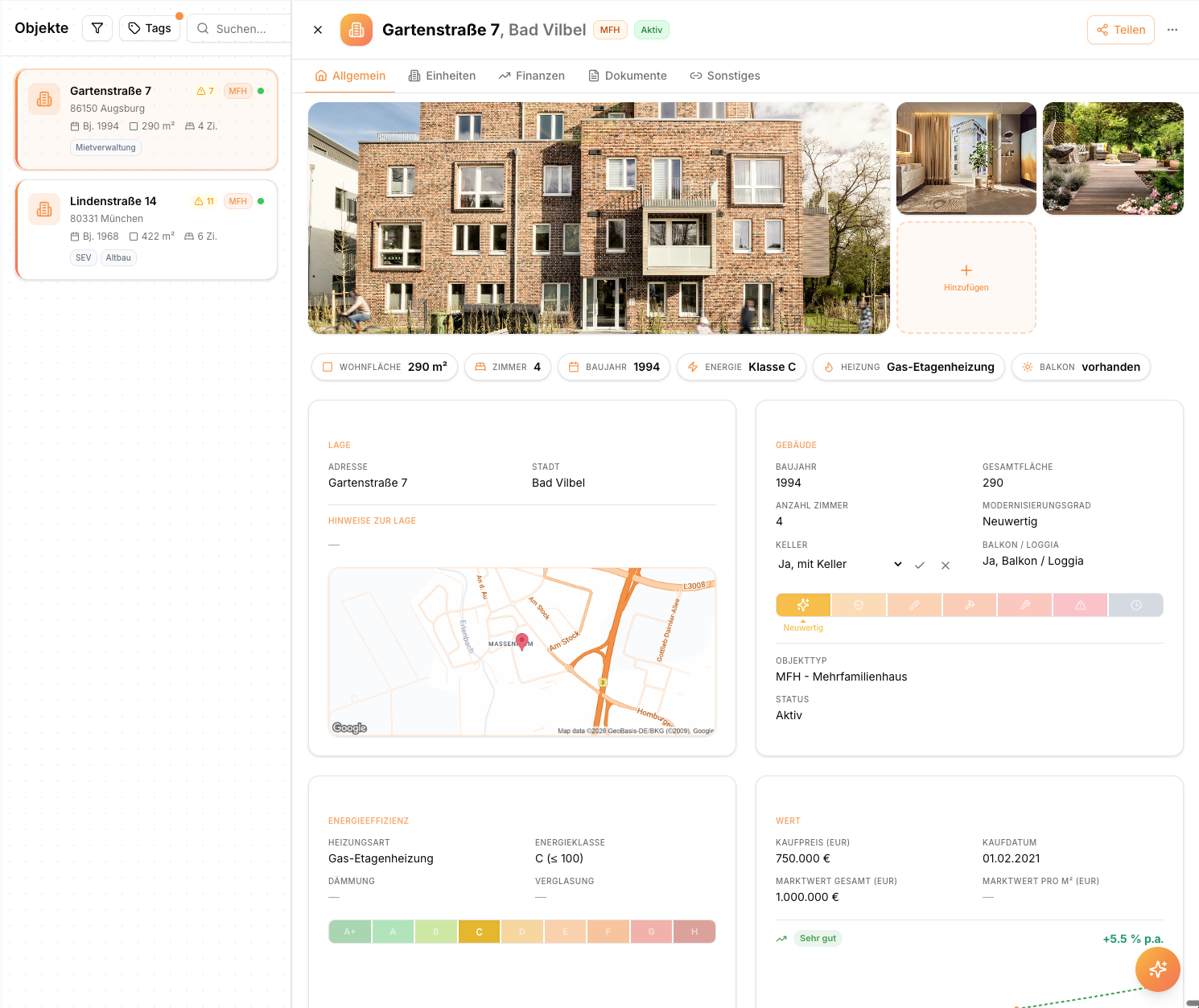Click the Energie Klasse C chip
This screenshot has height=1008, width=1199.
pos(742,367)
